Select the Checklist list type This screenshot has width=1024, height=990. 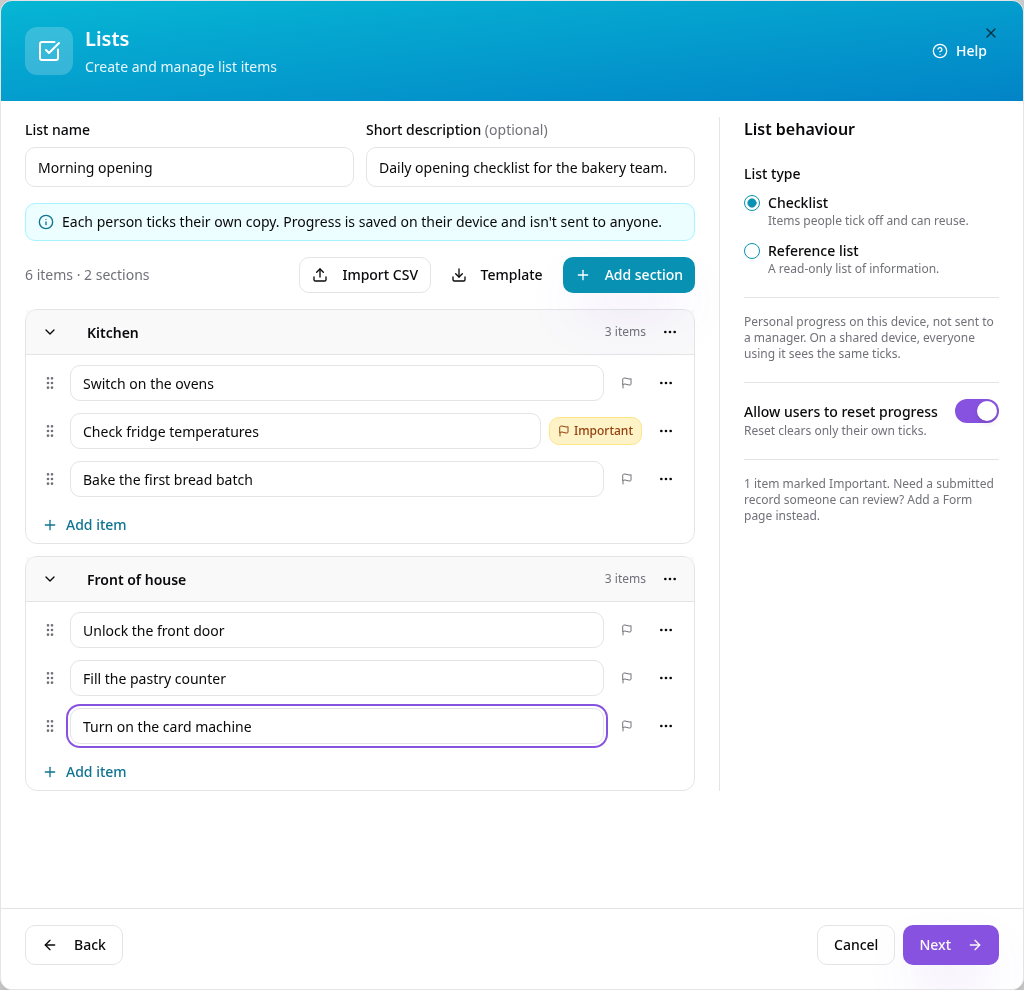click(x=752, y=203)
